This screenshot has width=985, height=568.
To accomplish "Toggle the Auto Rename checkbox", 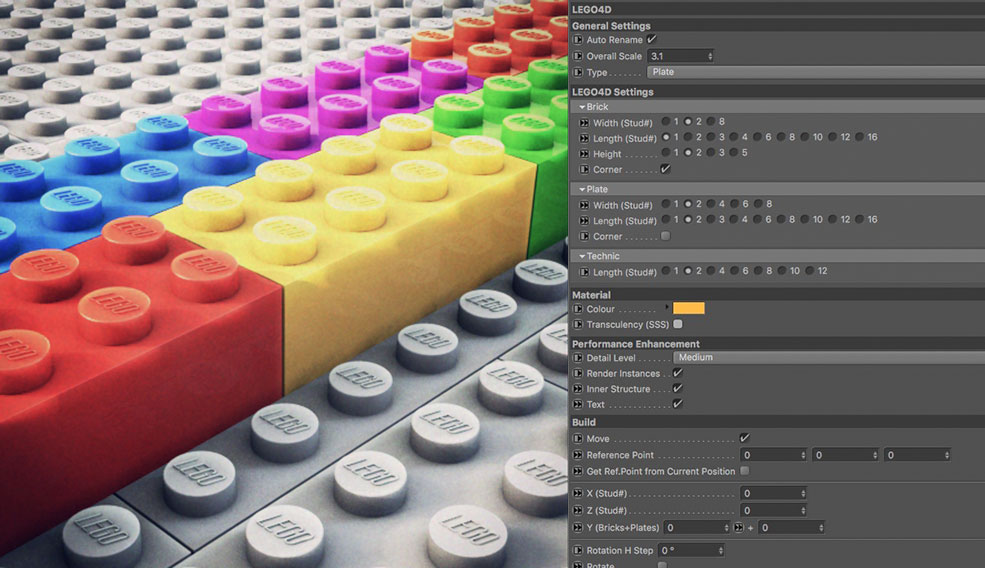I will tap(652, 39).
